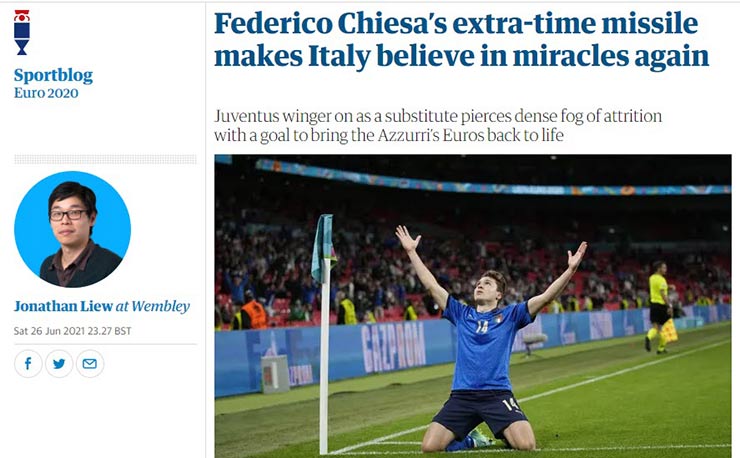
Task: Click the dotted divider above the author photo
Action: (x=105, y=159)
